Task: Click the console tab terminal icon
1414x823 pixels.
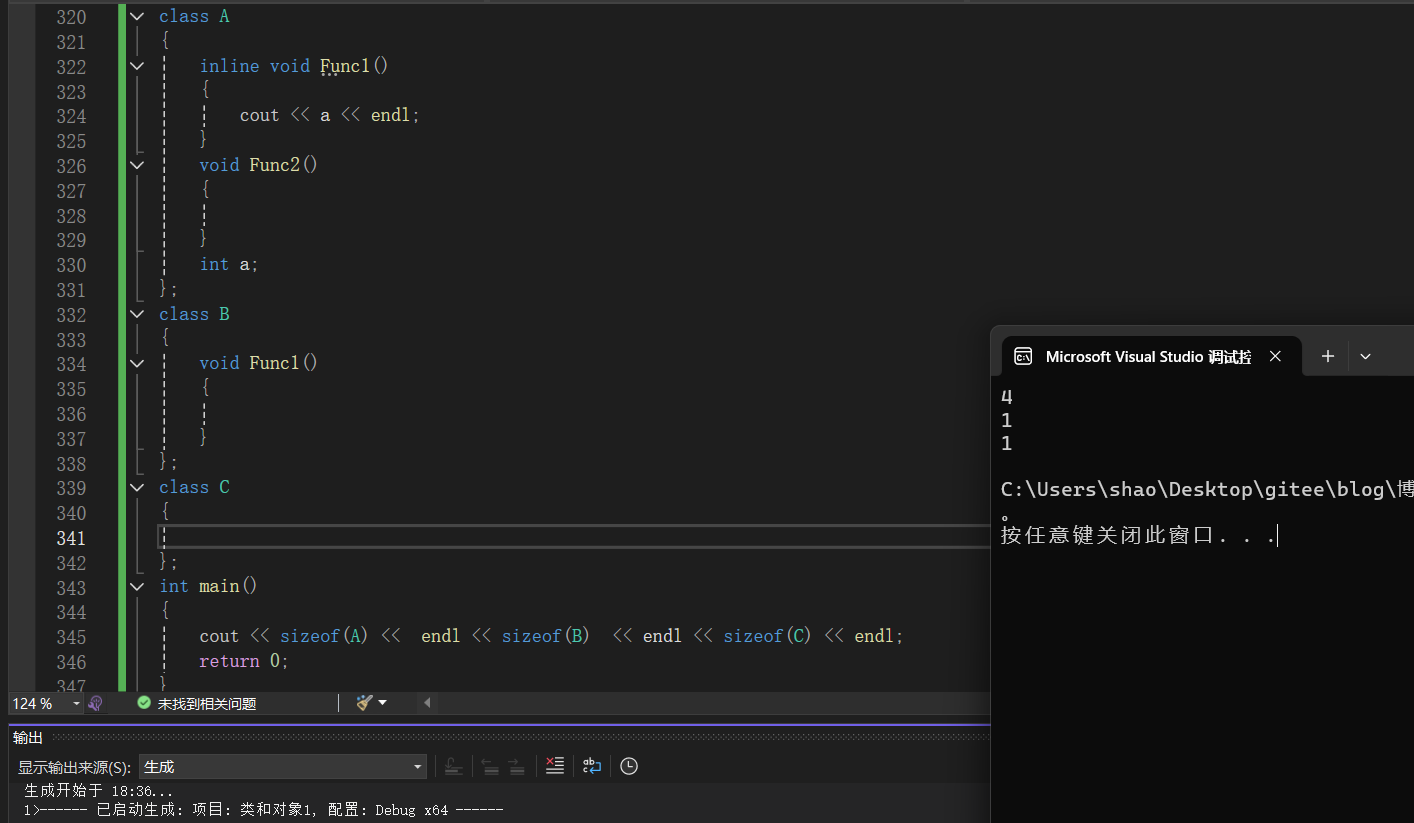Action: point(1023,356)
